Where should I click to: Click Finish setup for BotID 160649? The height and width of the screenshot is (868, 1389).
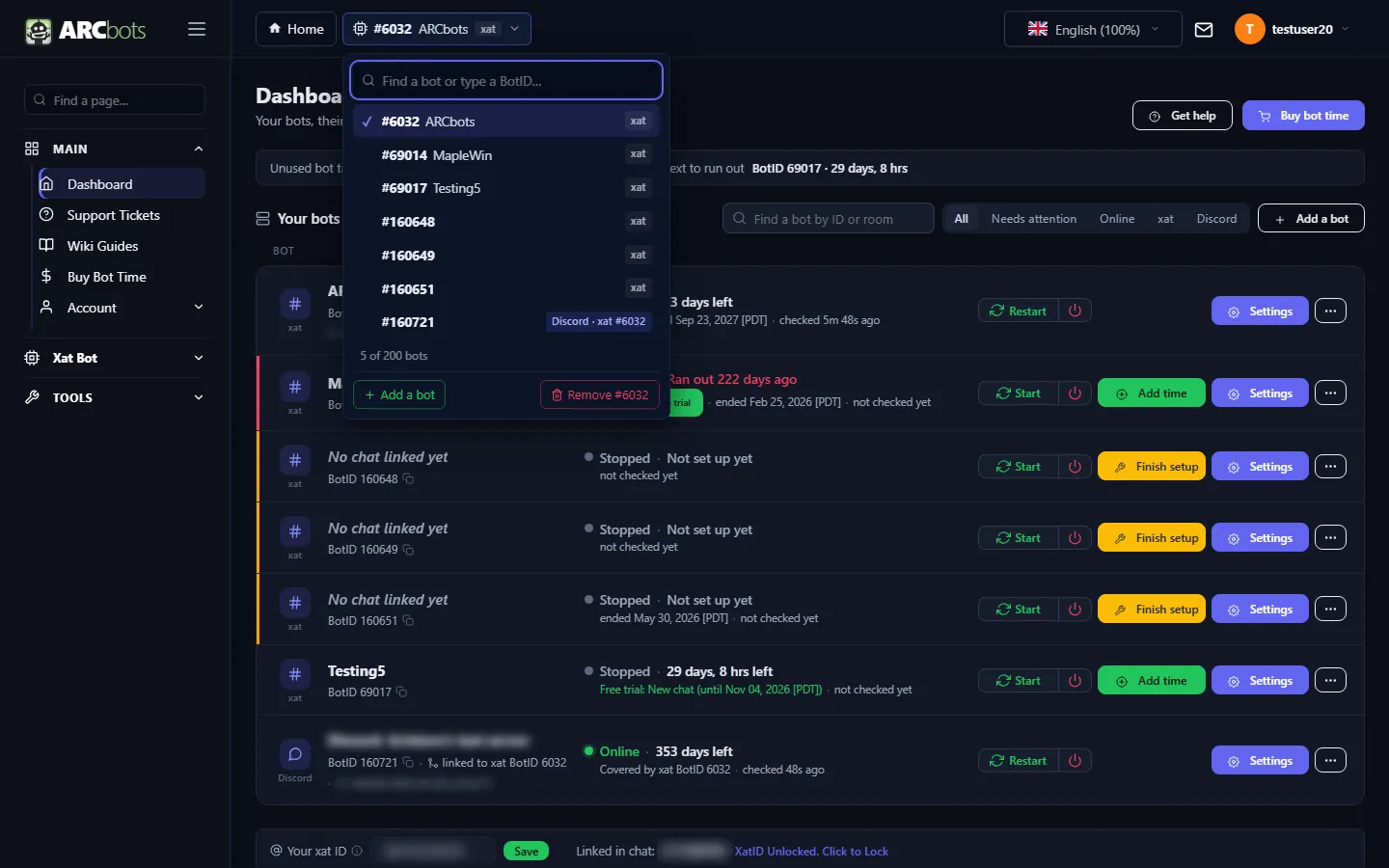click(1152, 538)
